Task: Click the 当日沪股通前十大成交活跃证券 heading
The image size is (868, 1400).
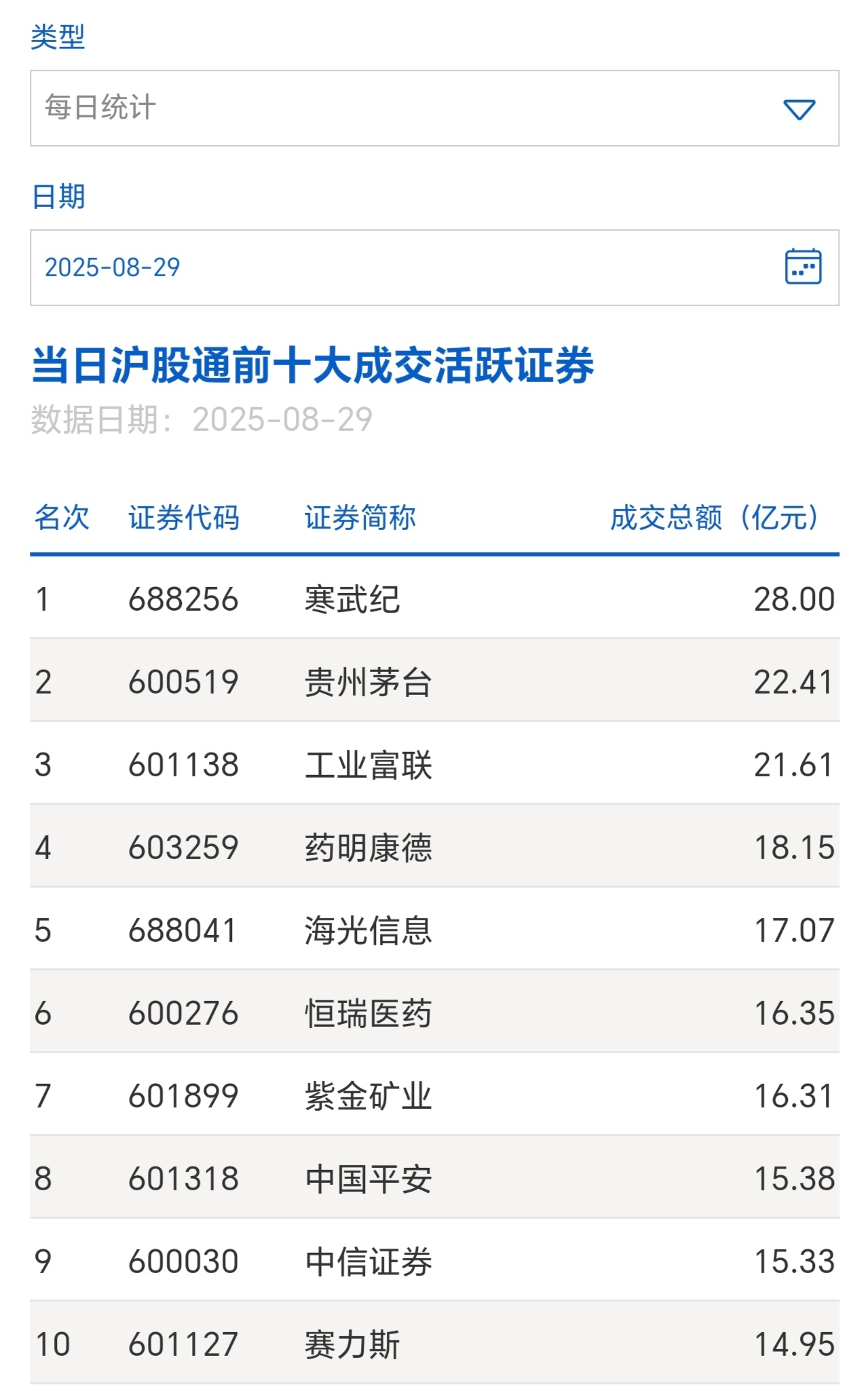Action: pos(312,366)
